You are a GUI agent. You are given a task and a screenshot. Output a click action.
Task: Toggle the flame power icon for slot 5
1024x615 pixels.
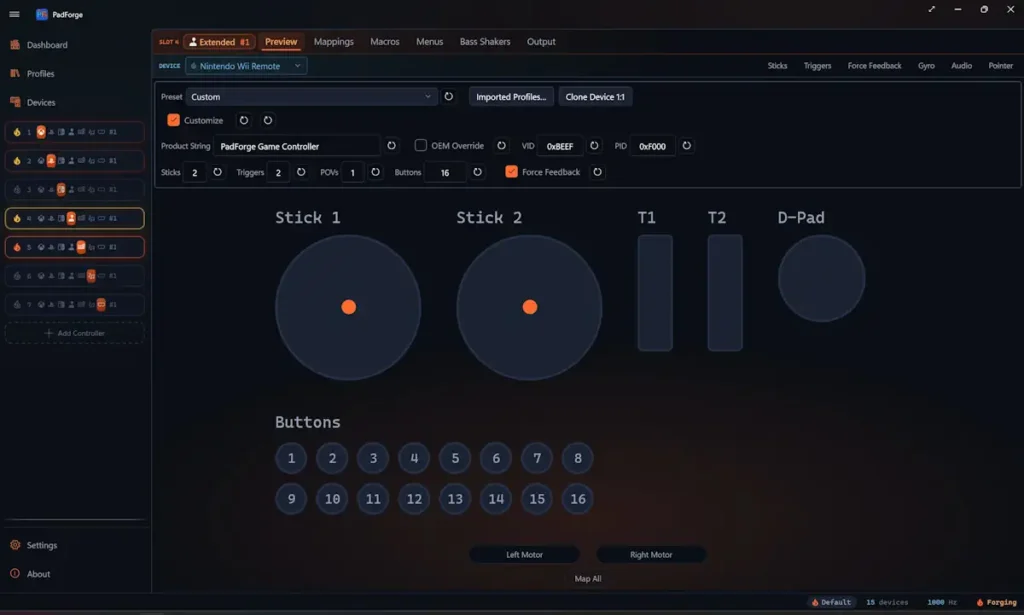coord(17,247)
